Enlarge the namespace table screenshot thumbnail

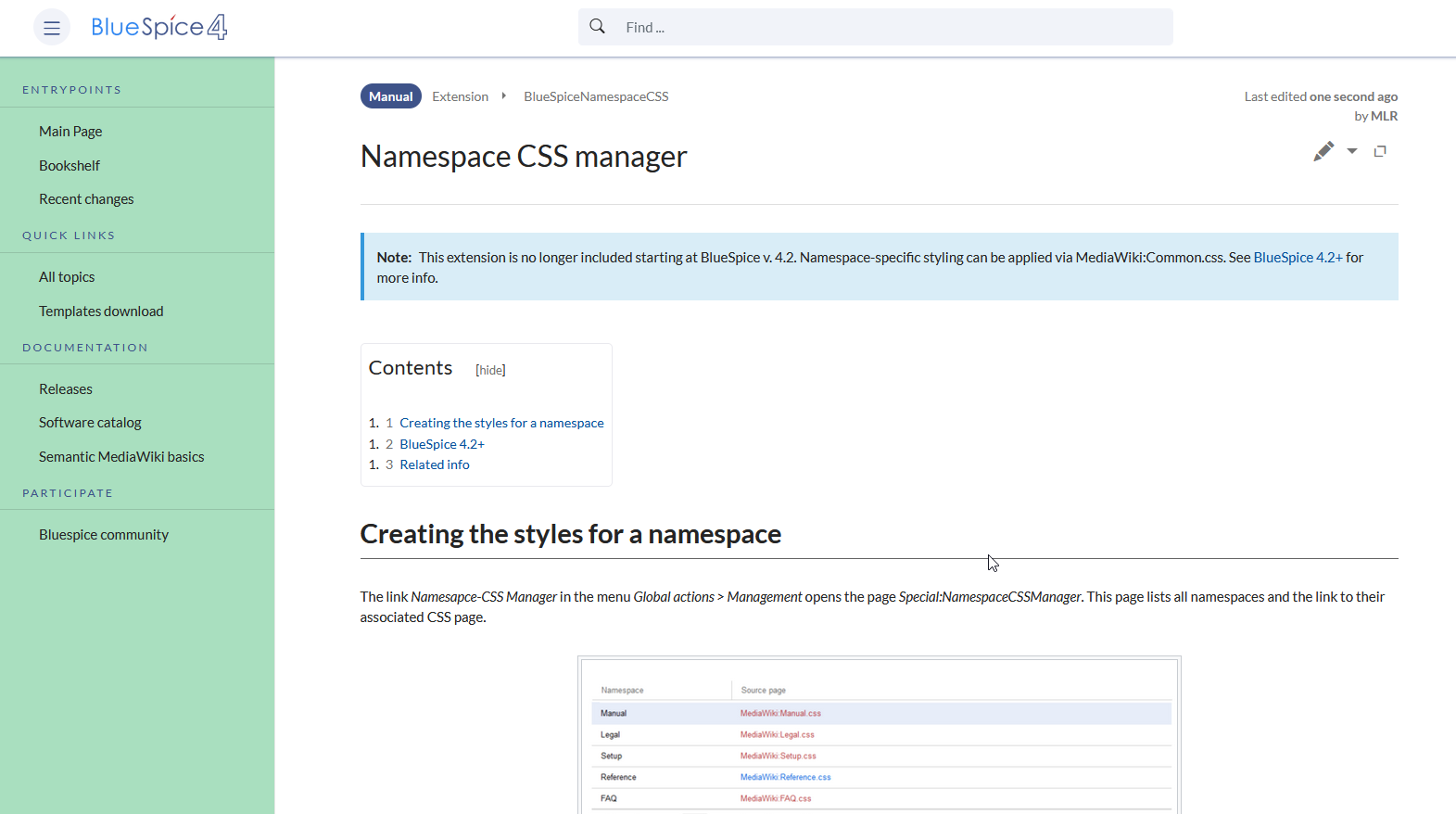point(879,735)
